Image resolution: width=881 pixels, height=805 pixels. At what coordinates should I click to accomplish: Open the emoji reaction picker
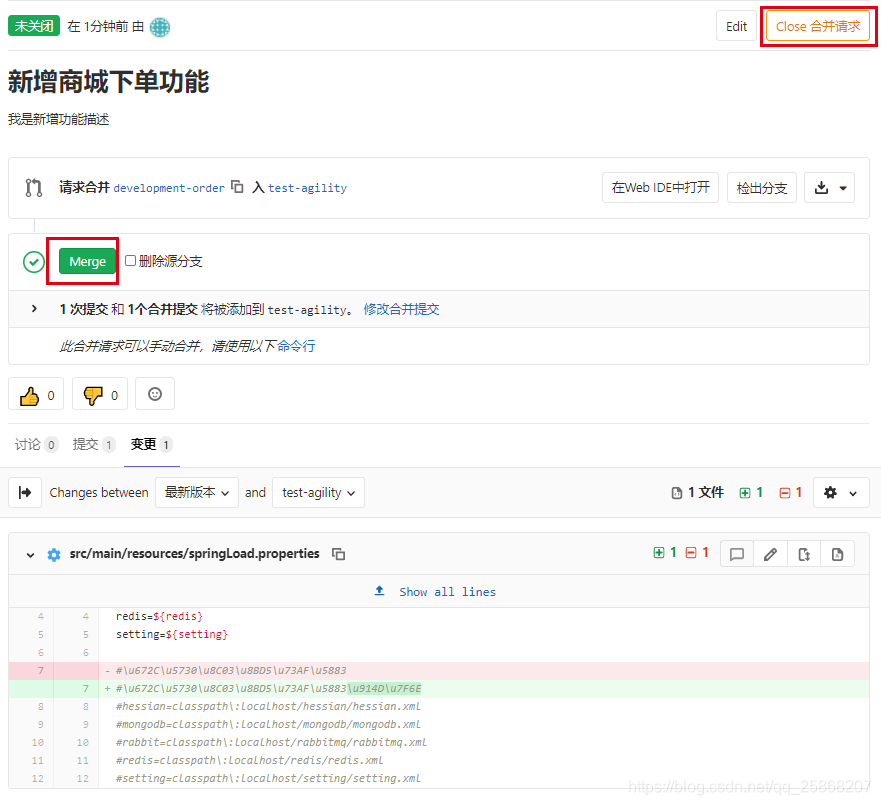154,394
